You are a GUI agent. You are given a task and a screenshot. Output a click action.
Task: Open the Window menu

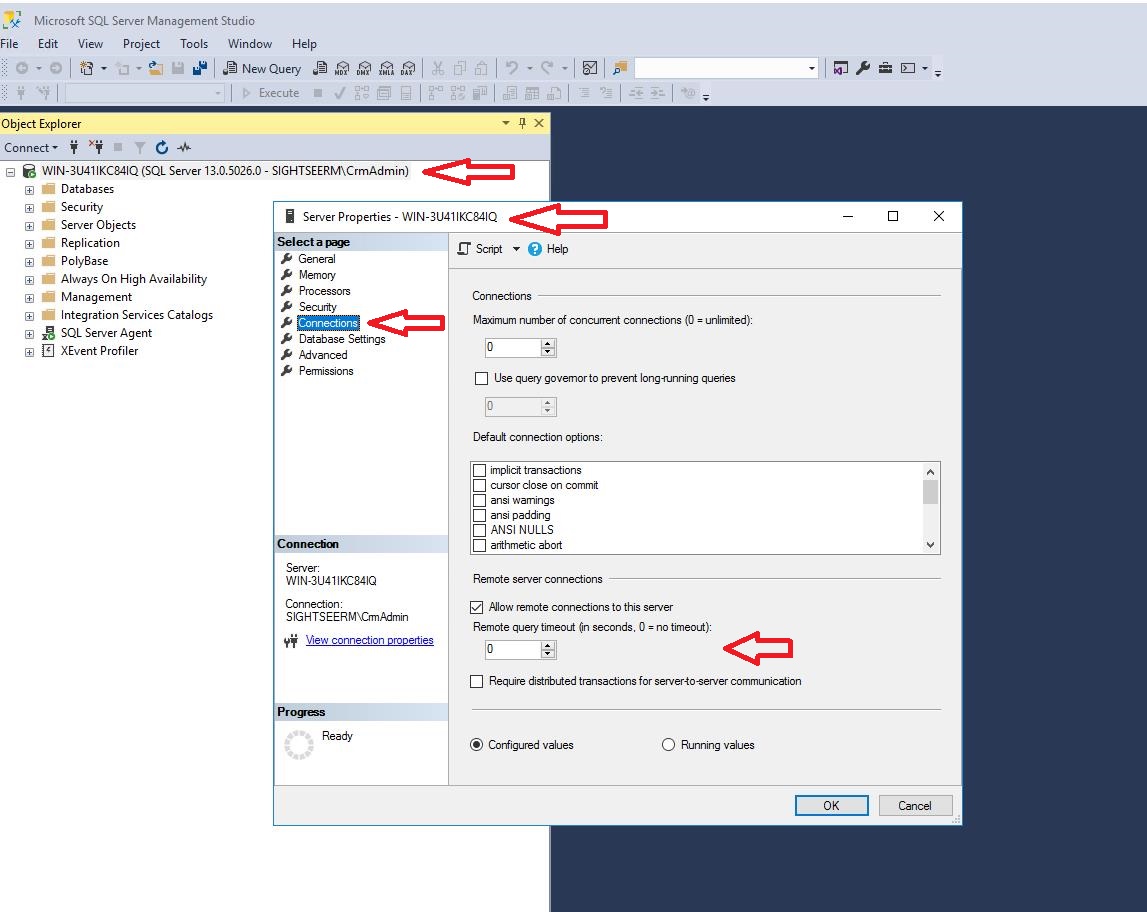(249, 44)
